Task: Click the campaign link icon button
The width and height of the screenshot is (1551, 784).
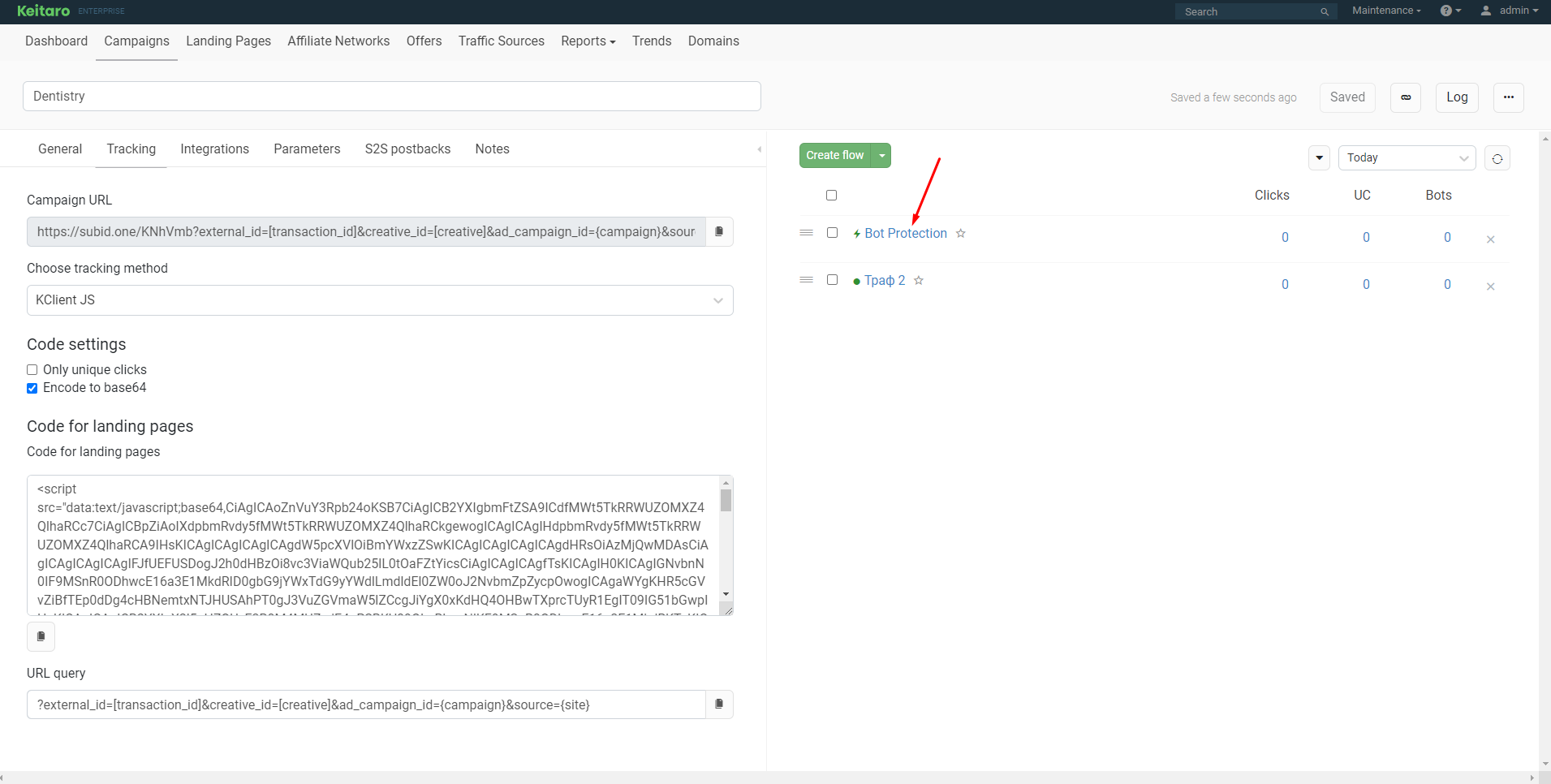Action: 1406,97
